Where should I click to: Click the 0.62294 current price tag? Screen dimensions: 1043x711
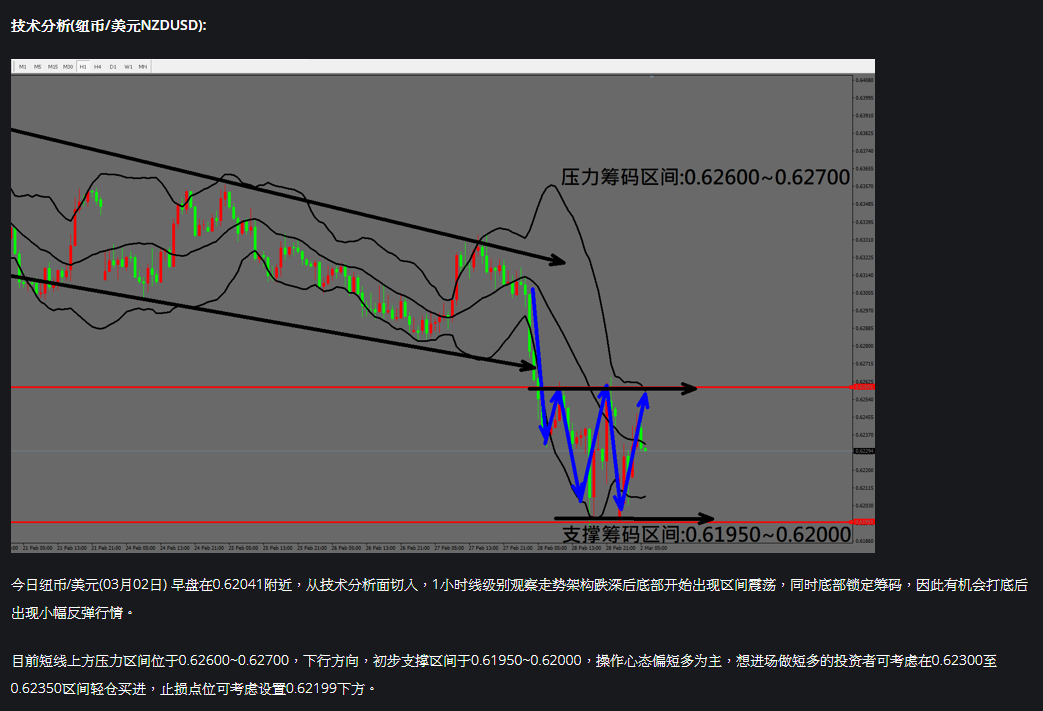[864, 451]
